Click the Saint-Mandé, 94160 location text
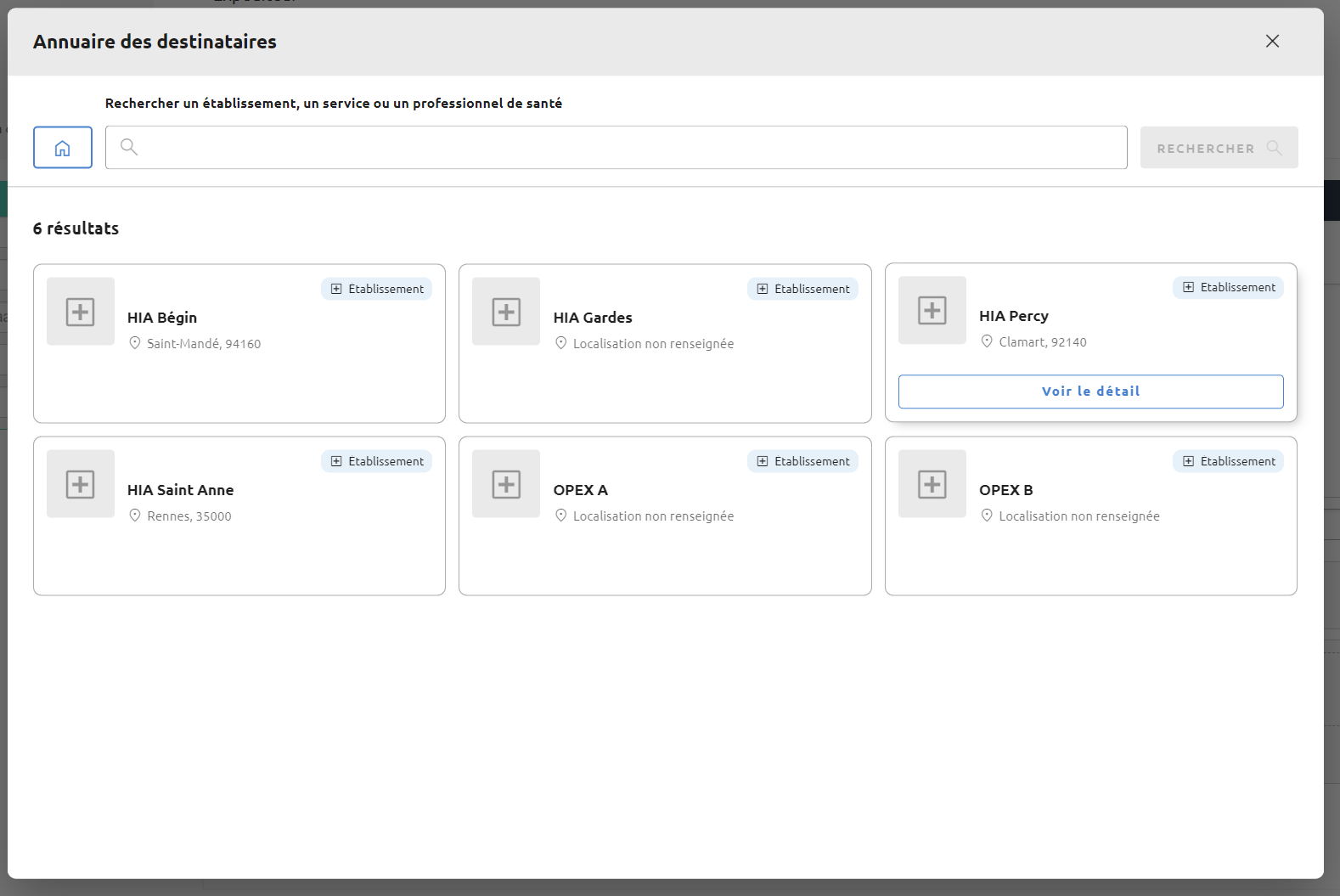The height and width of the screenshot is (896, 1340). coord(204,344)
